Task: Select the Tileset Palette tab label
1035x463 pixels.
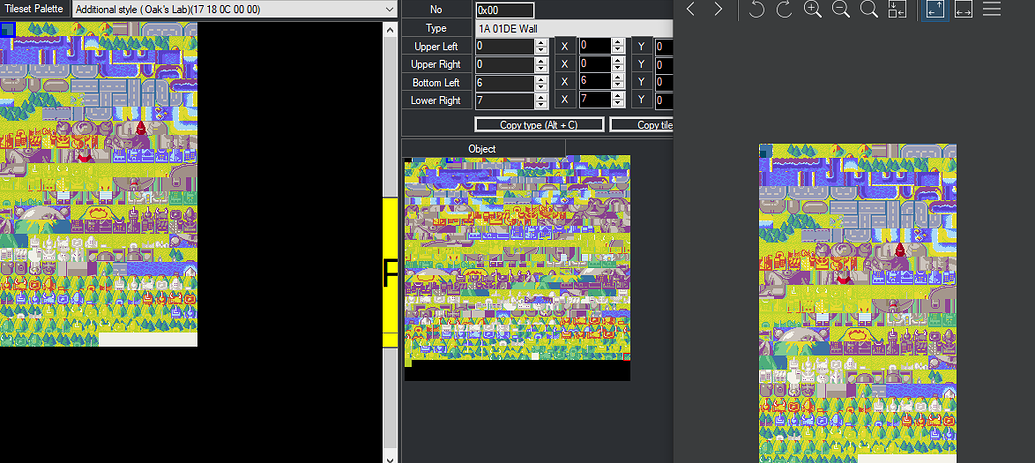Action: click(x=34, y=8)
